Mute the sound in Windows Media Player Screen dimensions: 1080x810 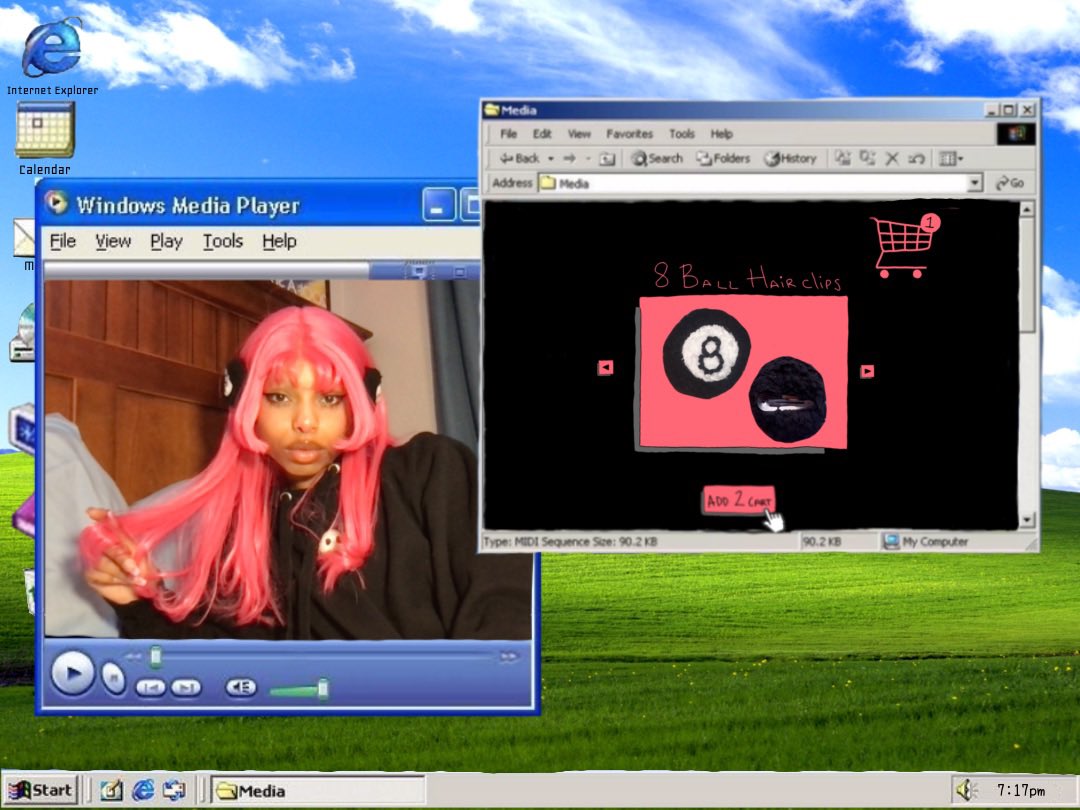pyautogui.click(x=240, y=687)
